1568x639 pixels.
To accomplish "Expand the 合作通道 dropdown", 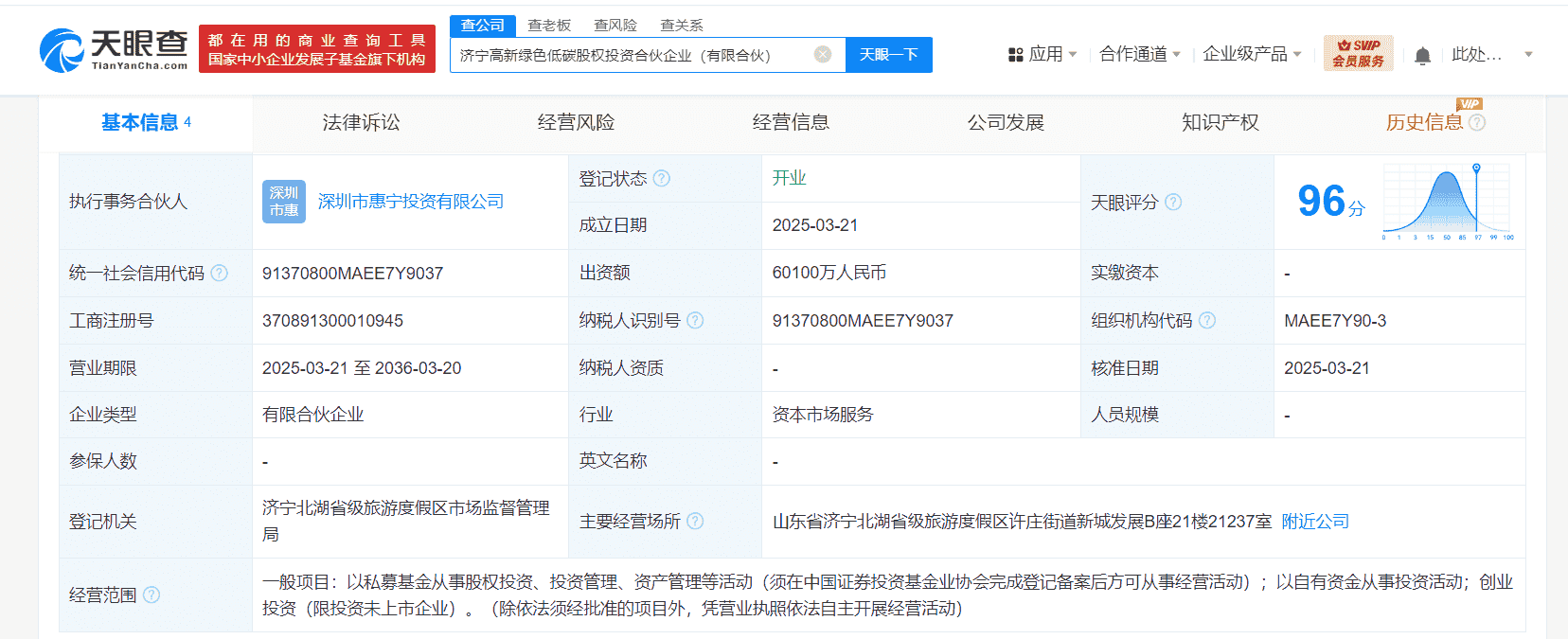I will tap(1139, 55).
